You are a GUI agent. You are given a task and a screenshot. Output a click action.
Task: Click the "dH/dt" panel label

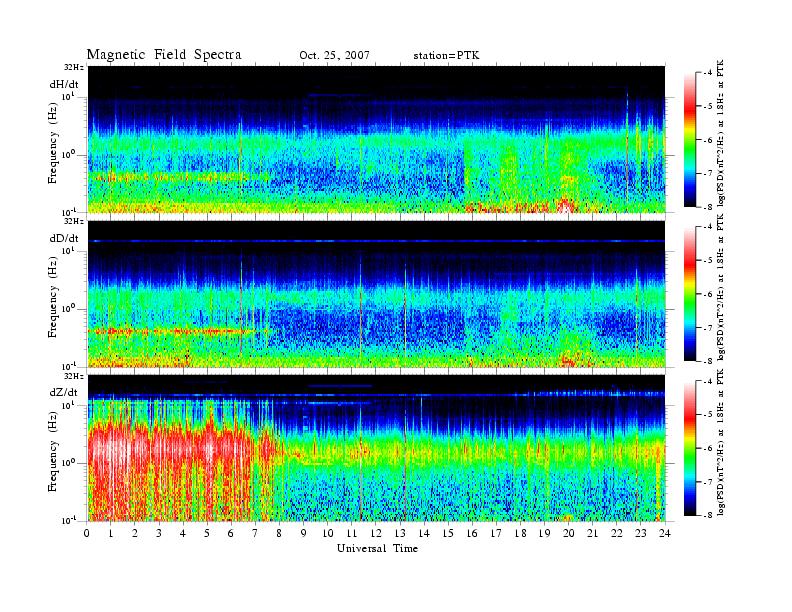(64, 84)
